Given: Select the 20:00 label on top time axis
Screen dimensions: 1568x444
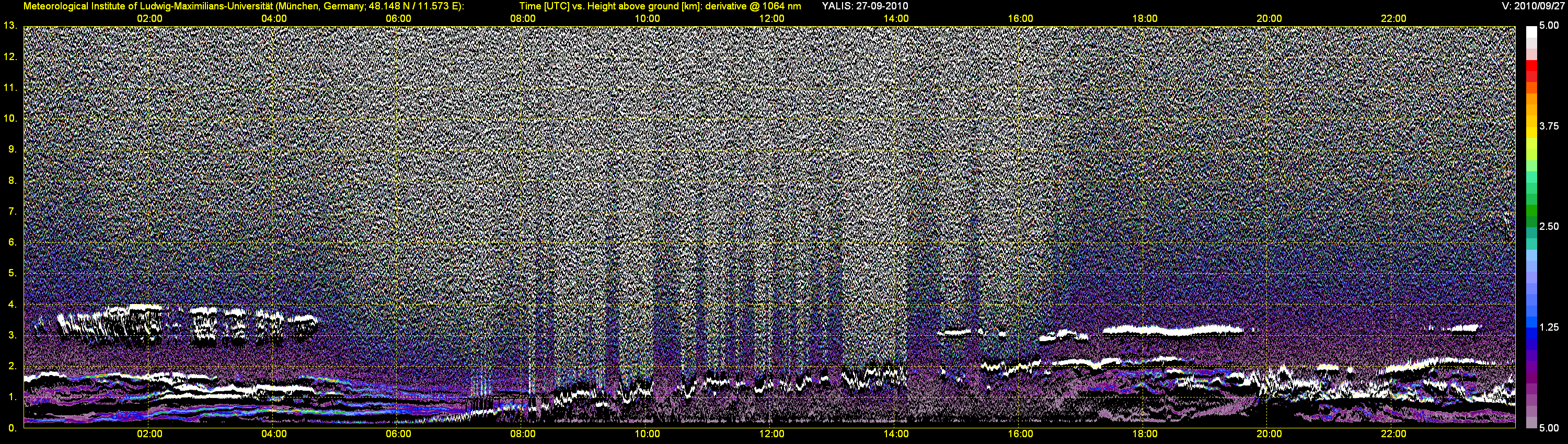Looking at the screenshot, I should (x=1269, y=19).
